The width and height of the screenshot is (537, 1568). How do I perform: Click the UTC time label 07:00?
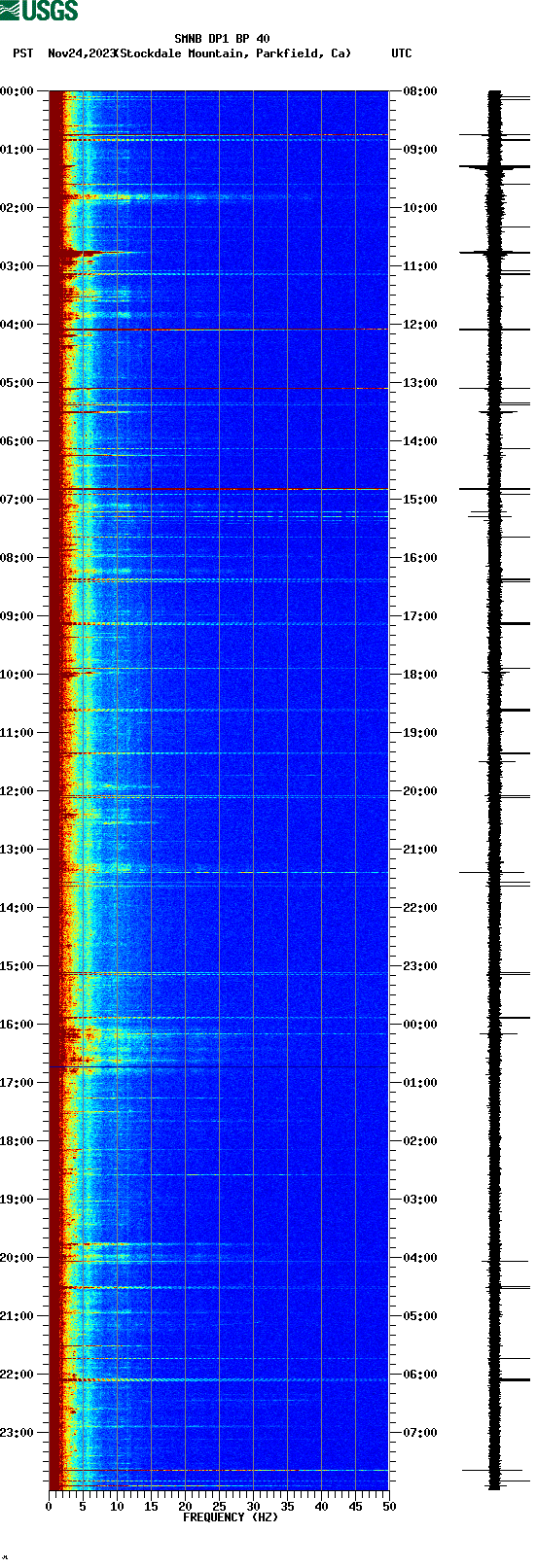(x=419, y=1433)
